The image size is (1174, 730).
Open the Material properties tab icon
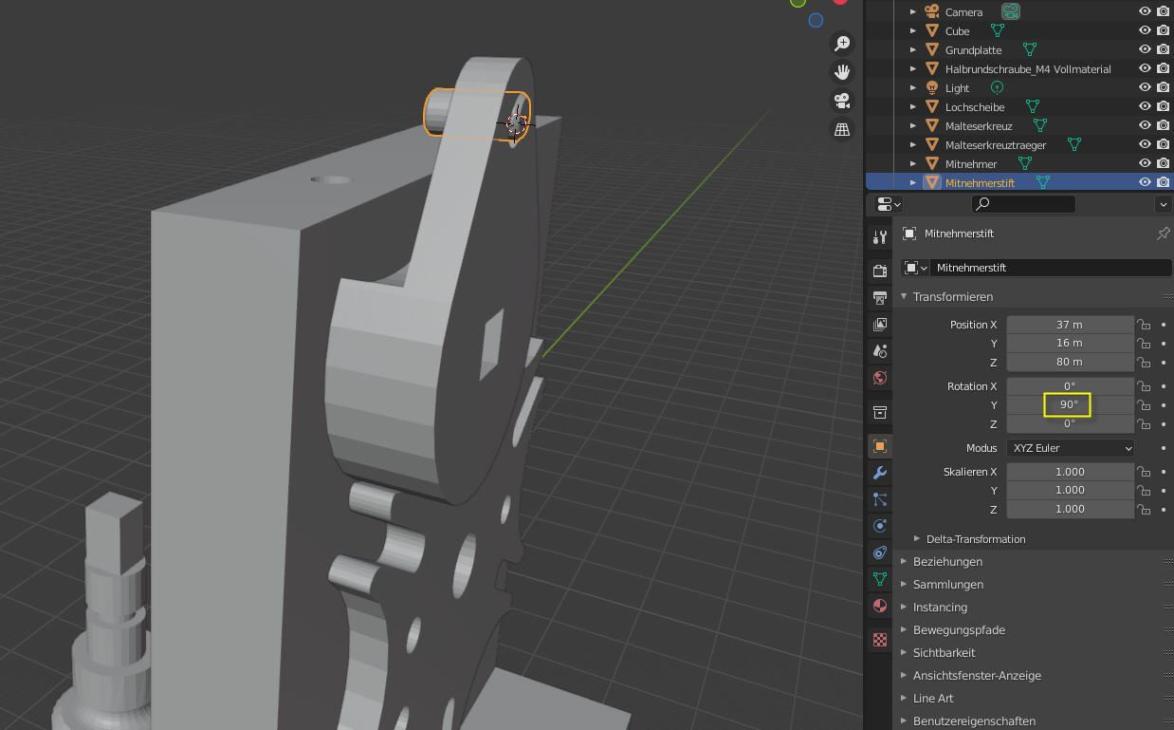coord(880,605)
